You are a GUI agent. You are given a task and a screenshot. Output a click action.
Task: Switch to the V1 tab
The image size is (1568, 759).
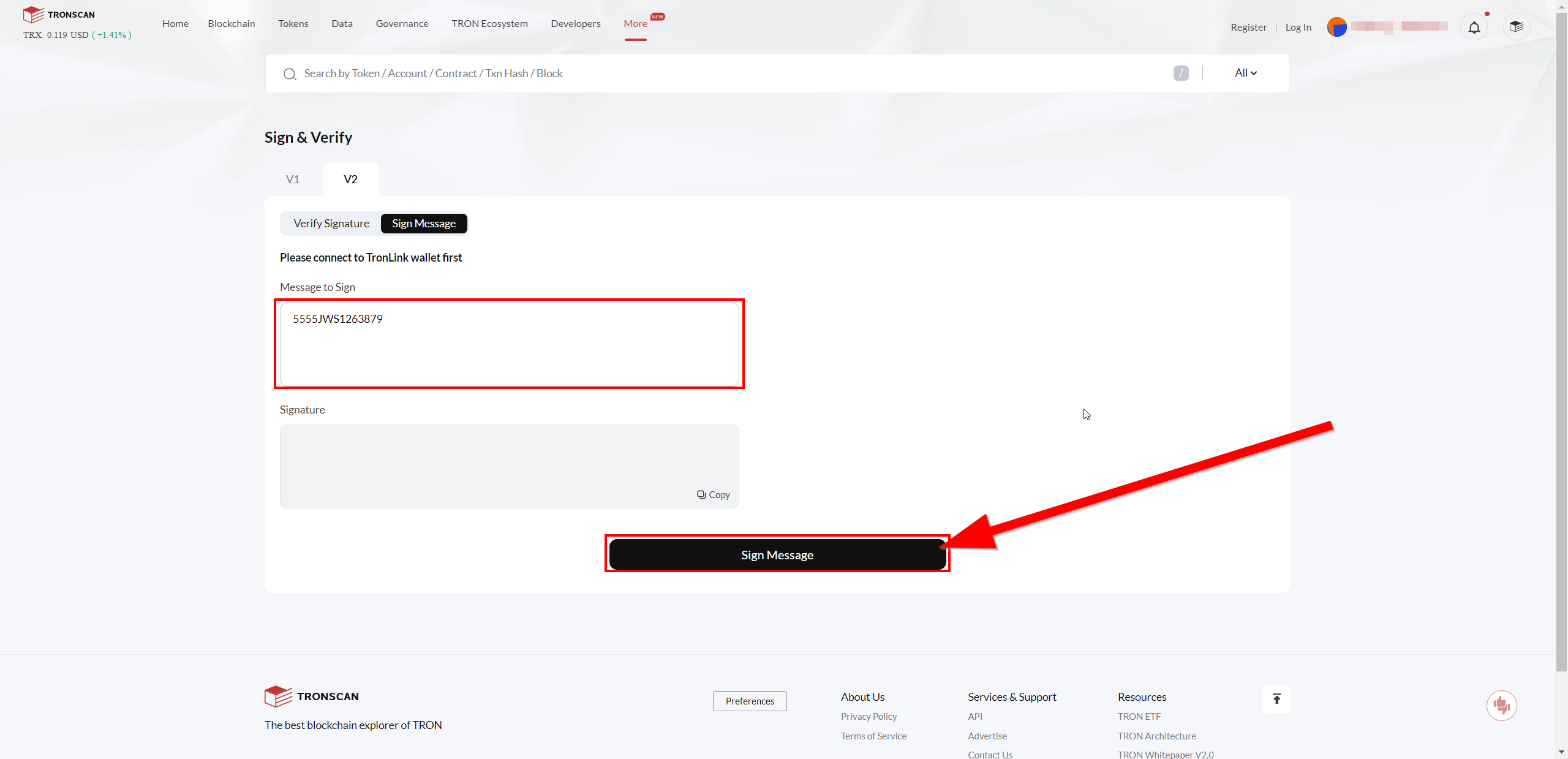[293, 179]
